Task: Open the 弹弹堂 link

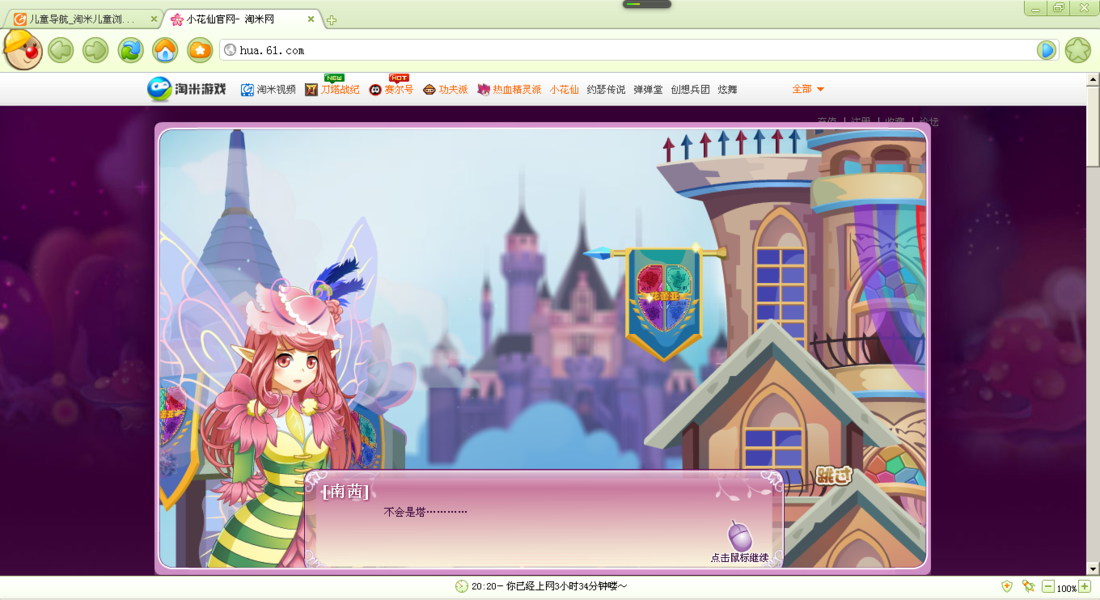Action: pos(648,90)
